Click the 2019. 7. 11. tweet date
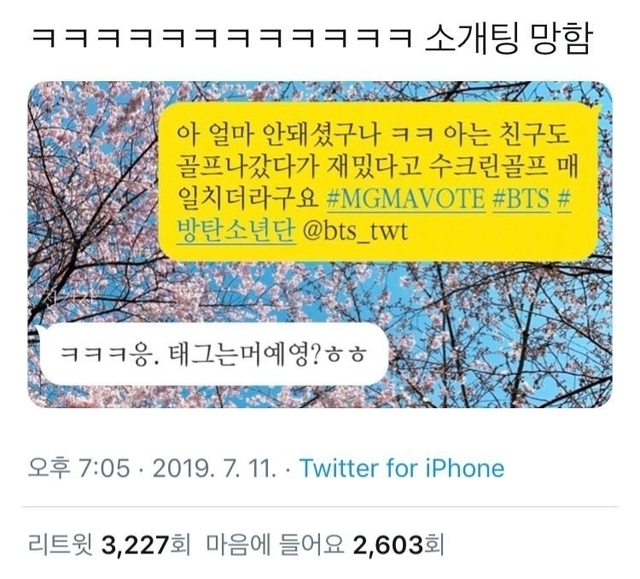Viewport: 640px width, 579px height. [x=215, y=468]
